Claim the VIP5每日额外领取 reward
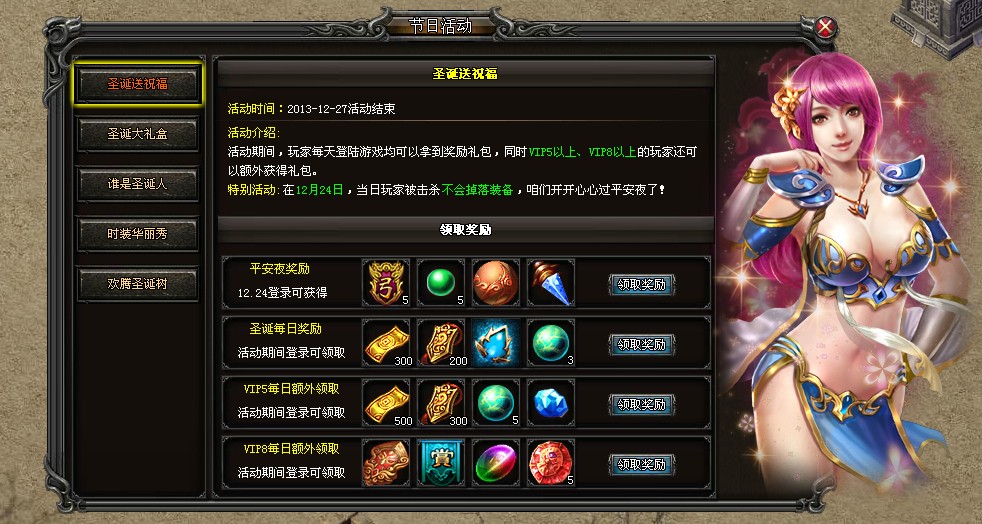The image size is (982, 524). click(641, 404)
